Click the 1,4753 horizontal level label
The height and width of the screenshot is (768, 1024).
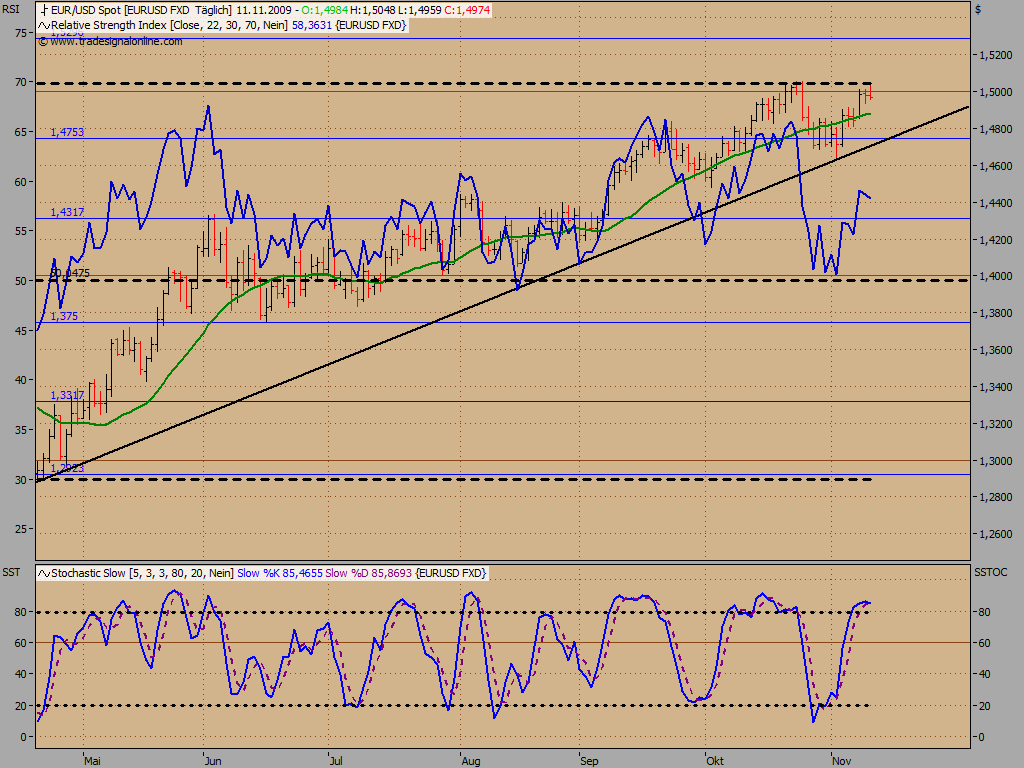[x=67, y=132]
